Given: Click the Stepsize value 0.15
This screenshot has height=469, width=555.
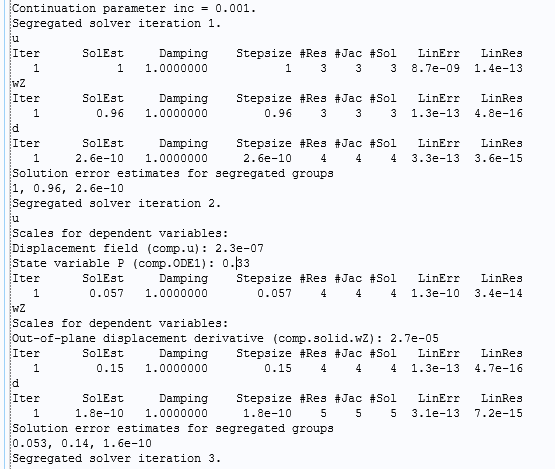Looking at the screenshot, I should (278, 368).
